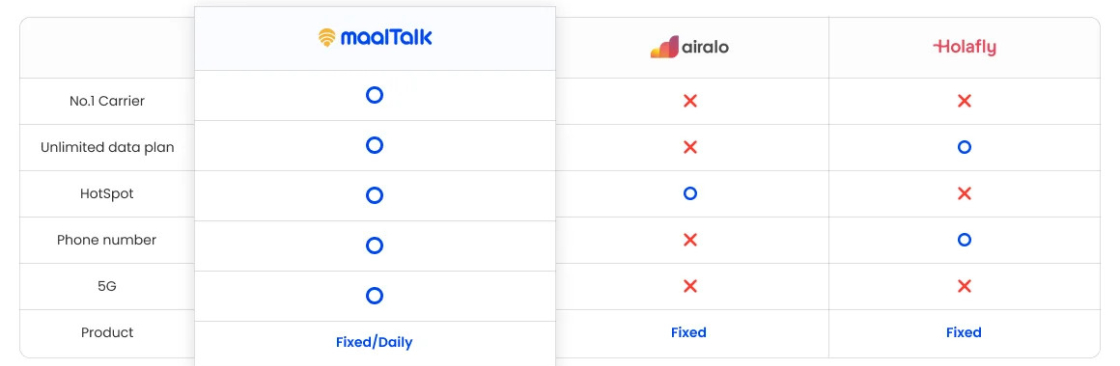This screenshot has width=1120, height=366.
Task: Click Holafly's blue circle for Phone number
Action: (x=964, y=239)
